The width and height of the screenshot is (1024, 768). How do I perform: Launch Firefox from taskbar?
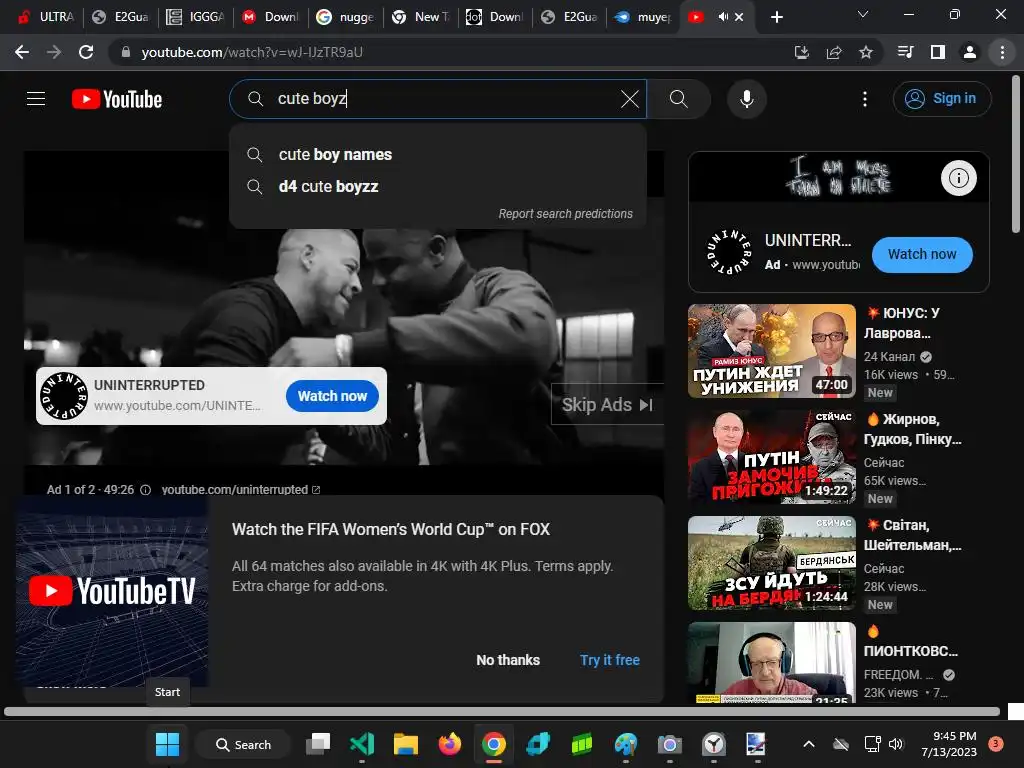(449, 744)
